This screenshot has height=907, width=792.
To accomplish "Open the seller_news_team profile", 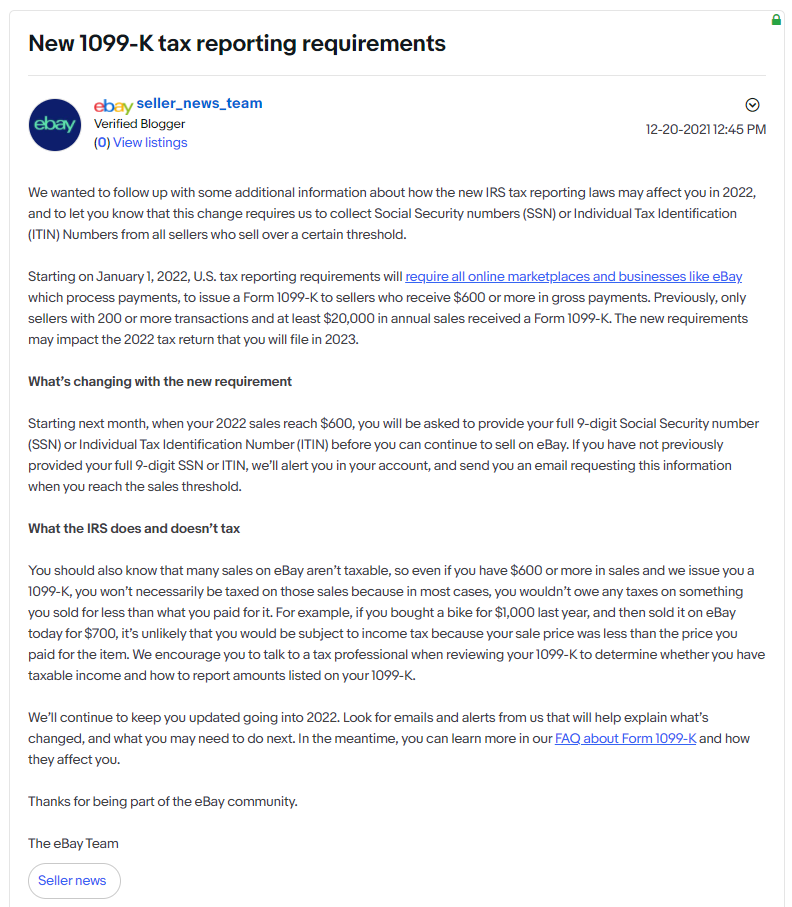I will click(199, 104).
